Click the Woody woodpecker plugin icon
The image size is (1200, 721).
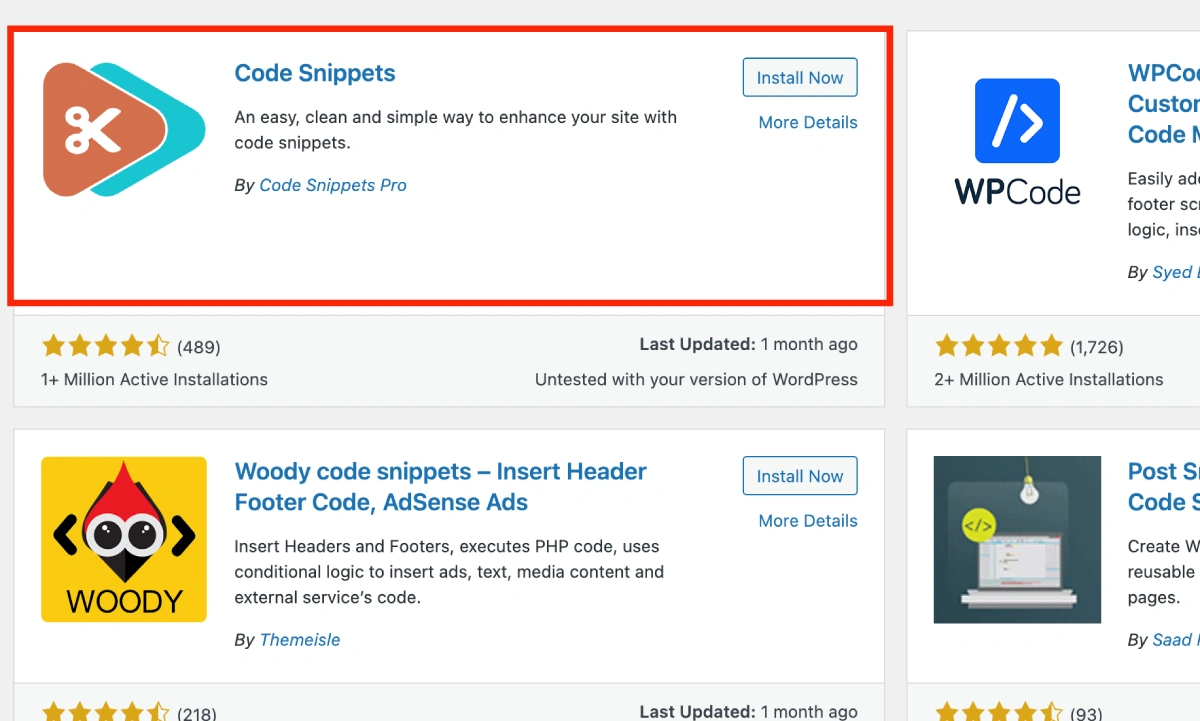tap(124, 539)
